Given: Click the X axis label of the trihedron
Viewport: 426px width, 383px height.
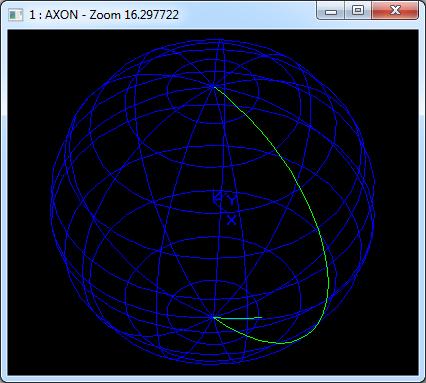Looking at the screenshot, I should coord(231,220).
